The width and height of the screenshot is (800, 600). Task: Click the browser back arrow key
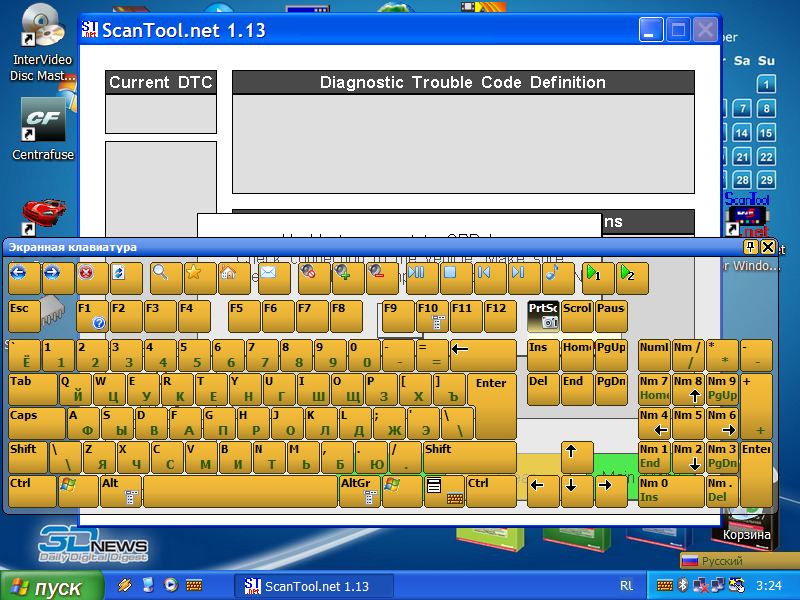tap(24, 278)
